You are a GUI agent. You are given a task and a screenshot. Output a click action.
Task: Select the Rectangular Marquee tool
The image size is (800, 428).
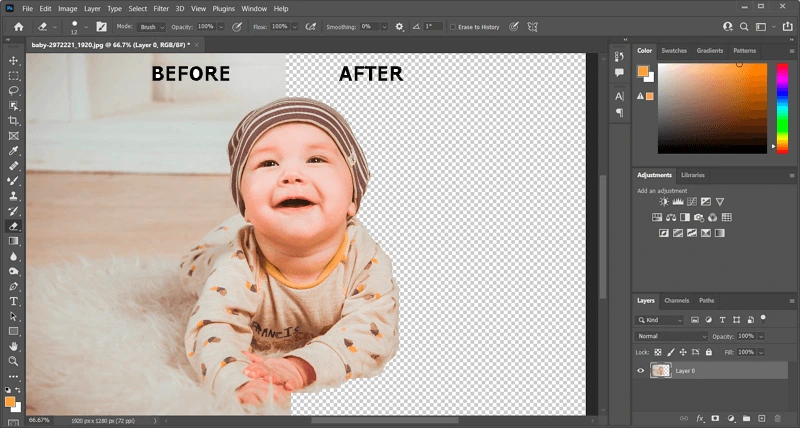[13, 76]
